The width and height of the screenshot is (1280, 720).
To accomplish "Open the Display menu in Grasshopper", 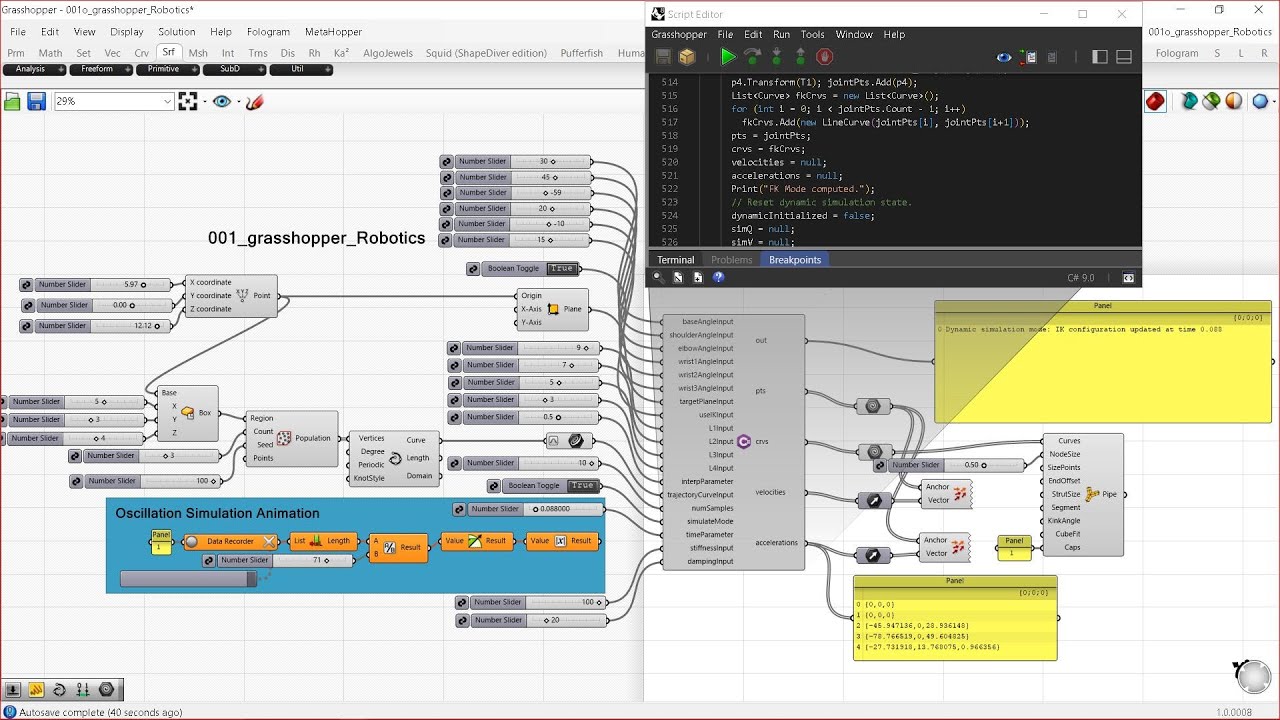I will [127, 32].
